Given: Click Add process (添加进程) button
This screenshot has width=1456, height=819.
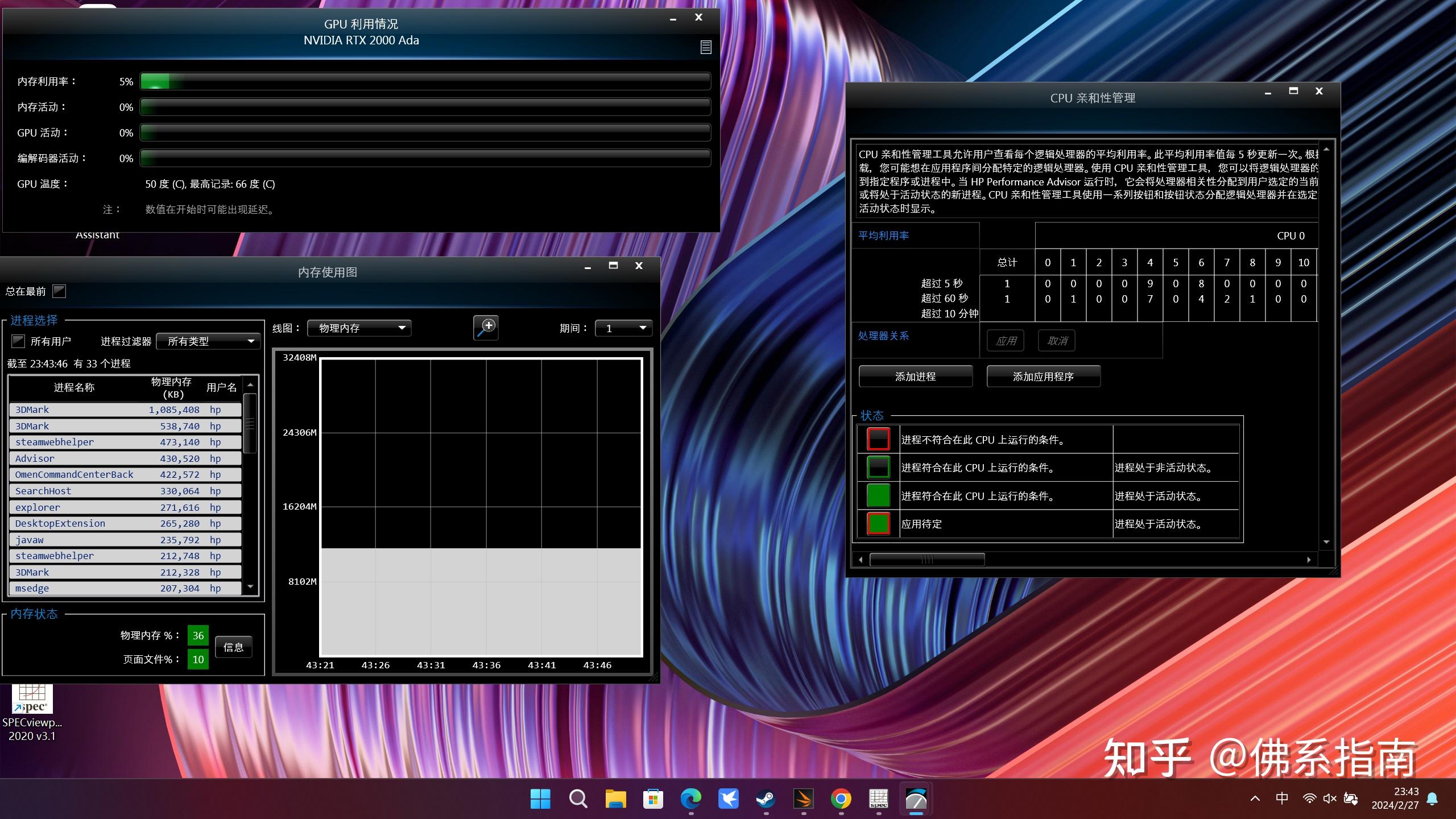Looking at the screenshot, I should coord(915,377).
